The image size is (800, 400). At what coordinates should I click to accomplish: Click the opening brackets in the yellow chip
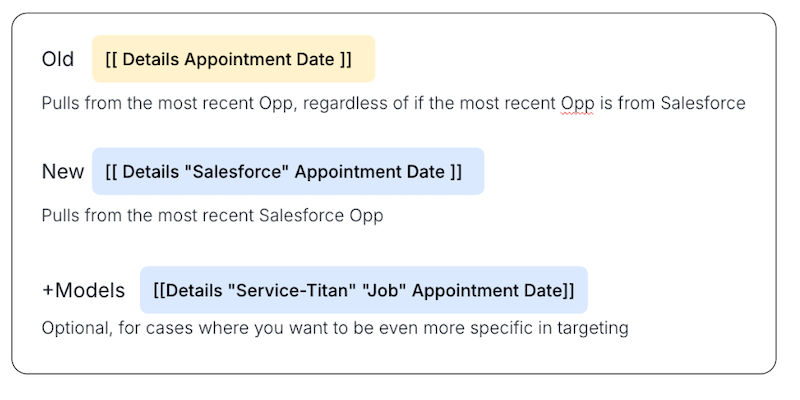click(x=111, y=59)
